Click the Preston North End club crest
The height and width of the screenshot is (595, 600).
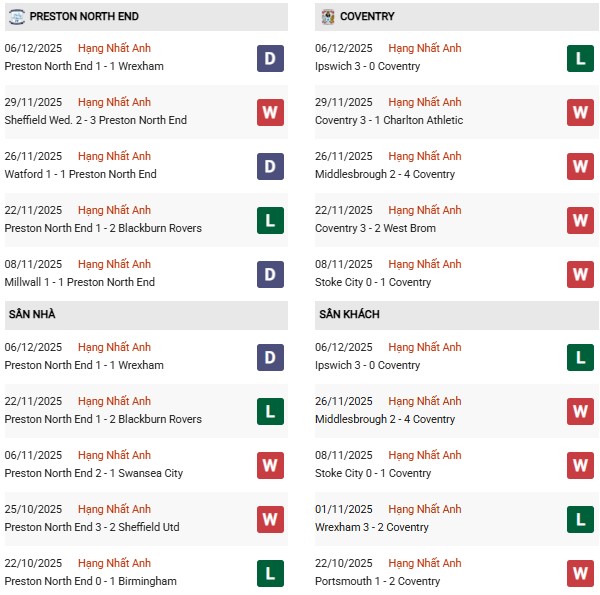pos(14,16)
